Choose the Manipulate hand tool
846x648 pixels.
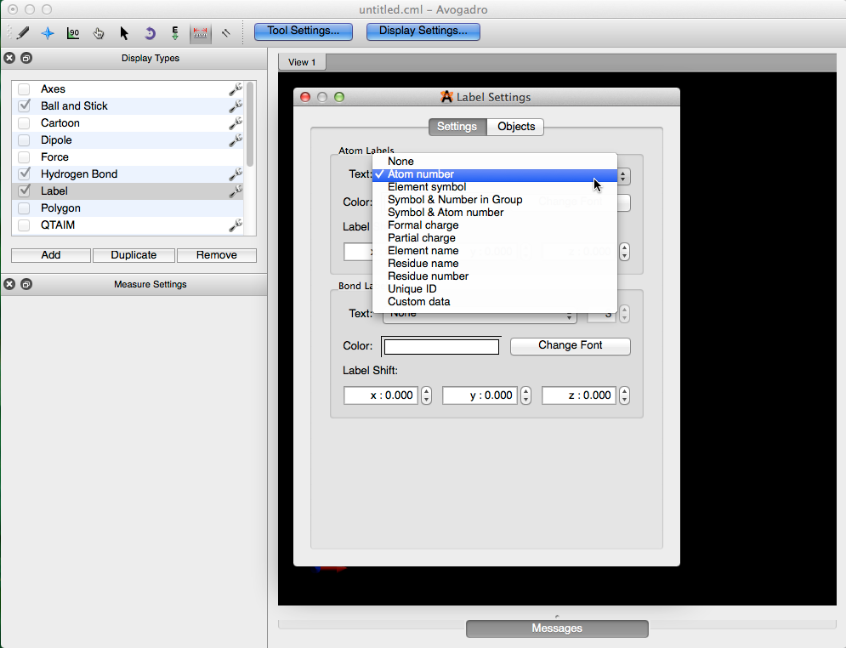tap(99, 33)
